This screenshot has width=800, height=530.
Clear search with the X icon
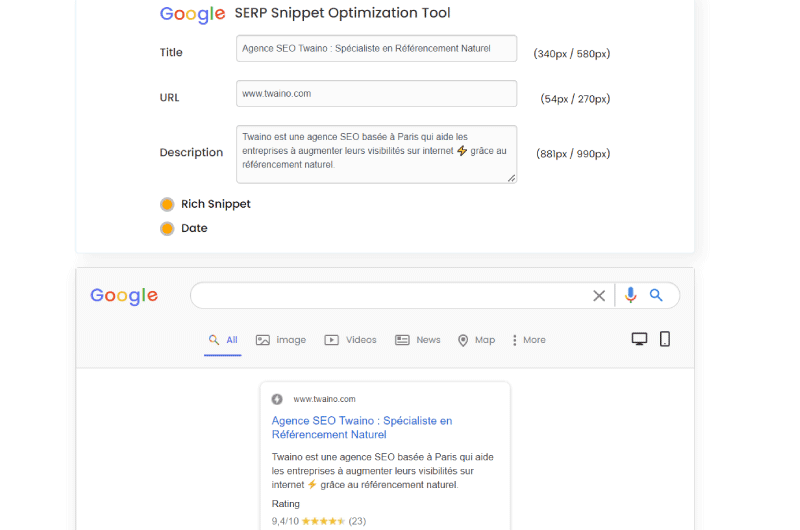click(x=599, y=295)
